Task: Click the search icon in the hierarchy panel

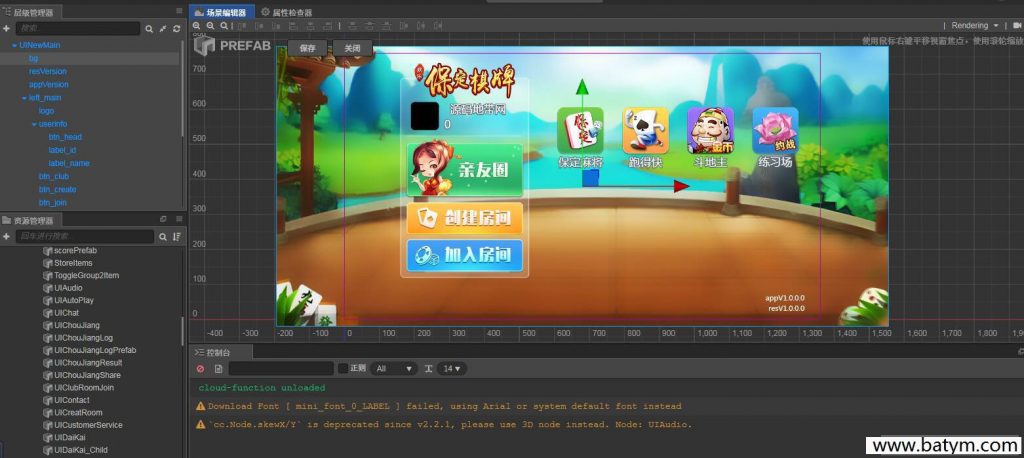Action: pyautogui.click(x=149, y=29)
